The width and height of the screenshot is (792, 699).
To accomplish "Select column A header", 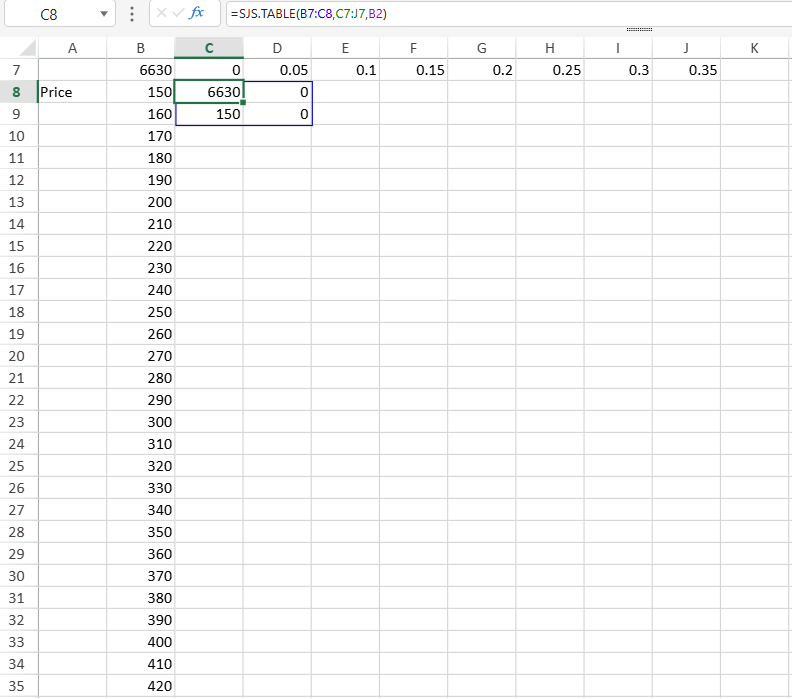I will point(72,48).
